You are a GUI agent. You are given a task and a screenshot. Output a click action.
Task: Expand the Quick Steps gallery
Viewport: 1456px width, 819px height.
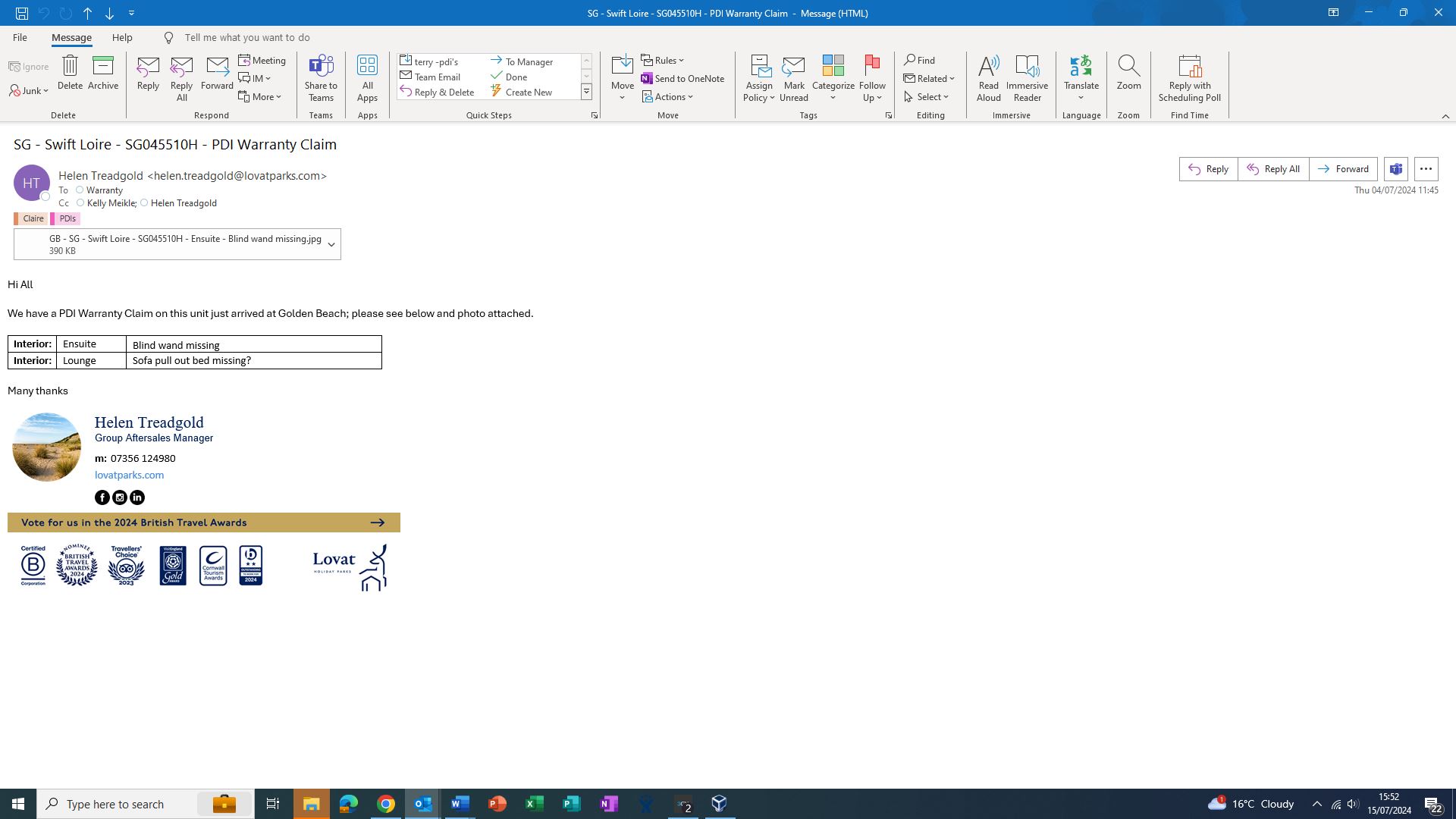click(x=586, y=93)
